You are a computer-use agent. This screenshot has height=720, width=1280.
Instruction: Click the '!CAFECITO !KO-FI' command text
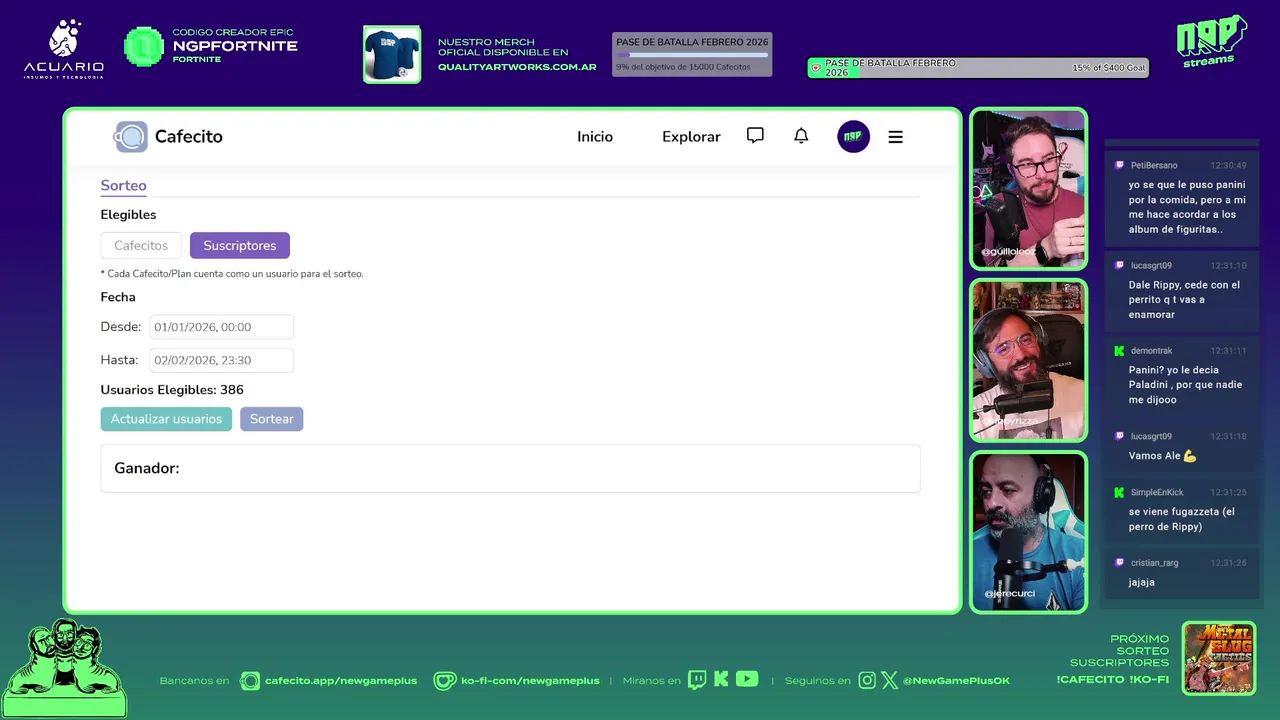(1112, 680)
